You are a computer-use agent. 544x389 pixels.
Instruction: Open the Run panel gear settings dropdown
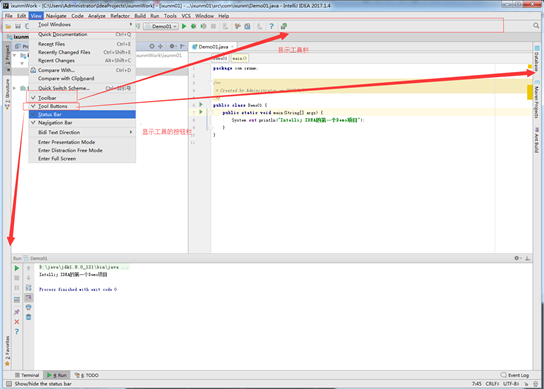[x=518, y=258]
